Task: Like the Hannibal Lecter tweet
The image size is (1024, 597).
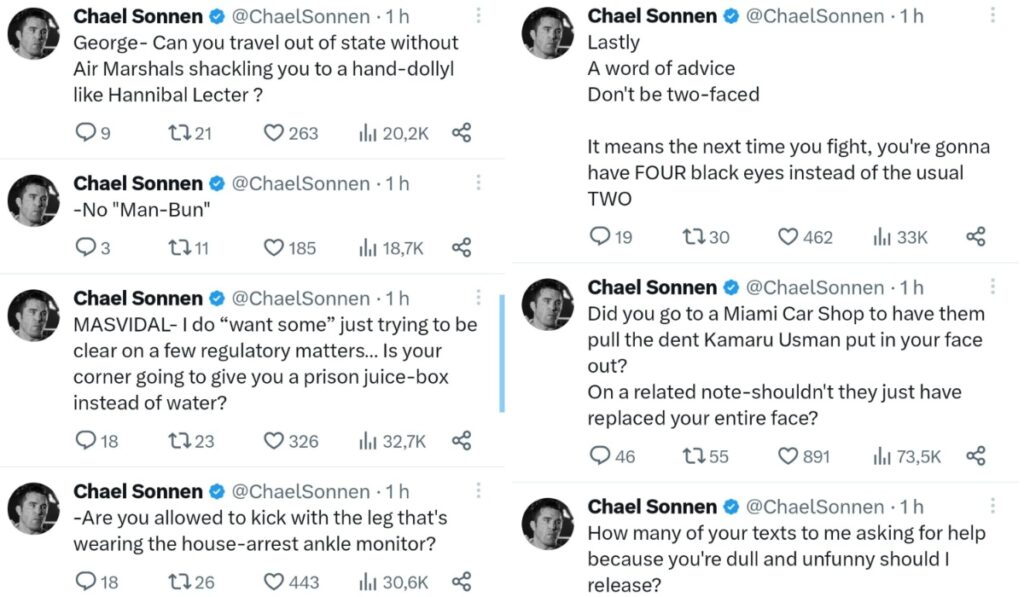Action: (274, 133)
